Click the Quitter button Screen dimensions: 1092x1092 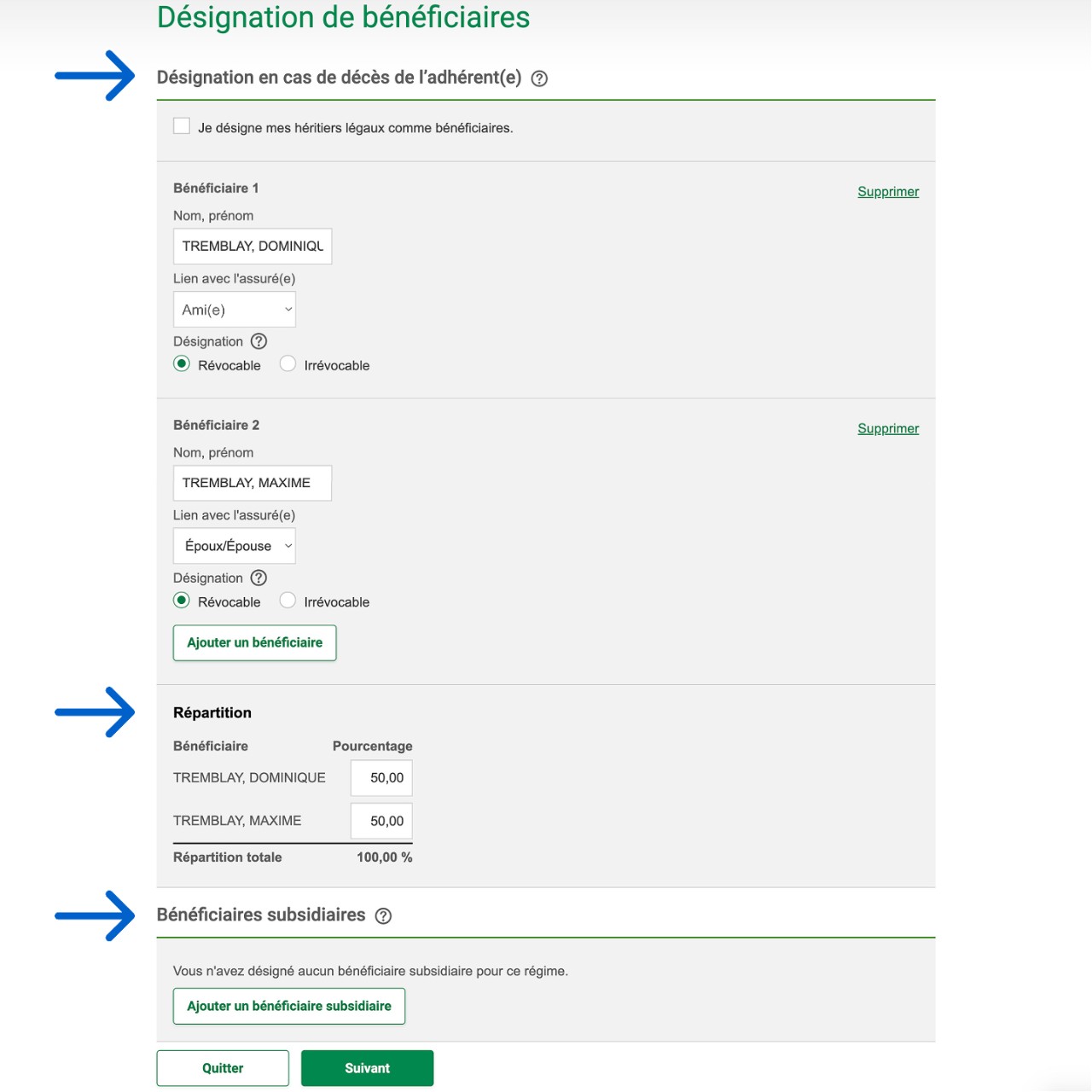click(x=223, y=1068)
